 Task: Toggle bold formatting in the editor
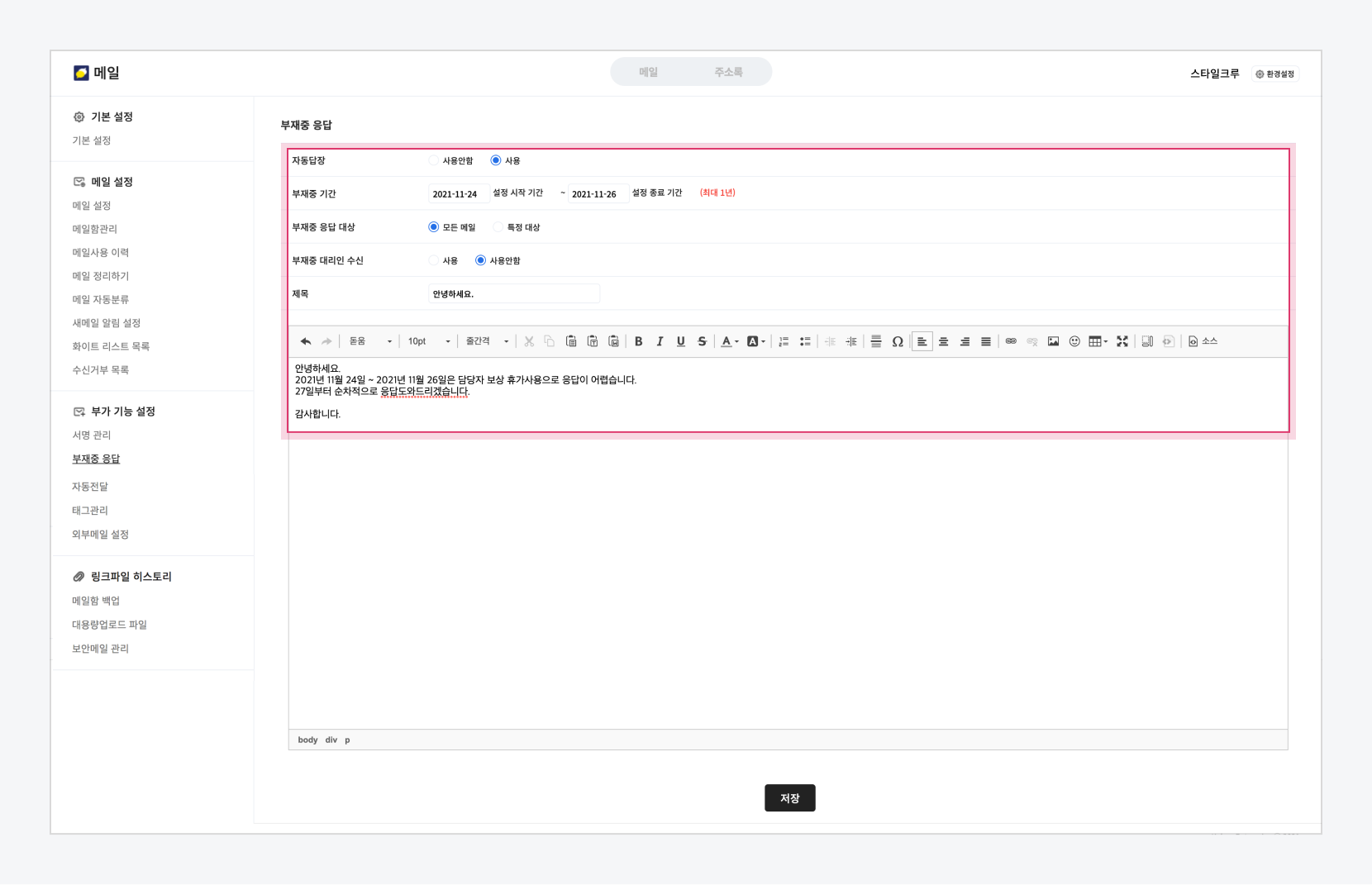pyautogui.click(x=638, y=341)
